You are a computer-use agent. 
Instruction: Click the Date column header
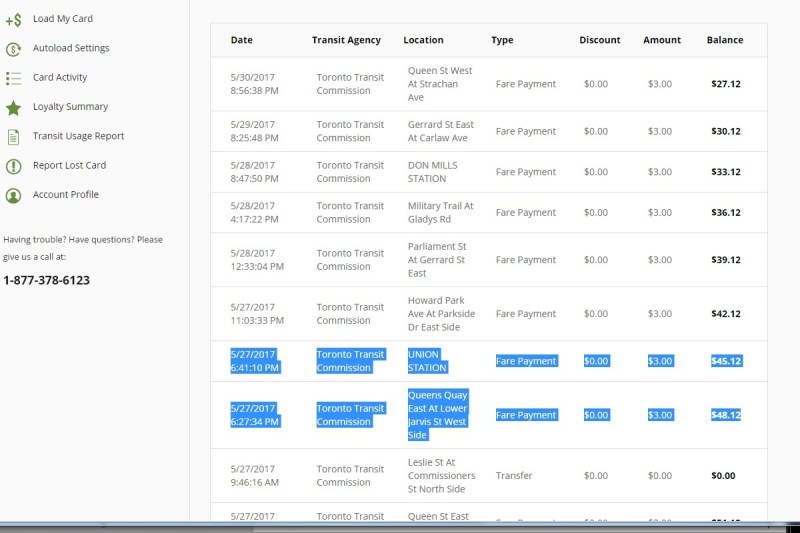pyautogui.click(x=241, y=40)
